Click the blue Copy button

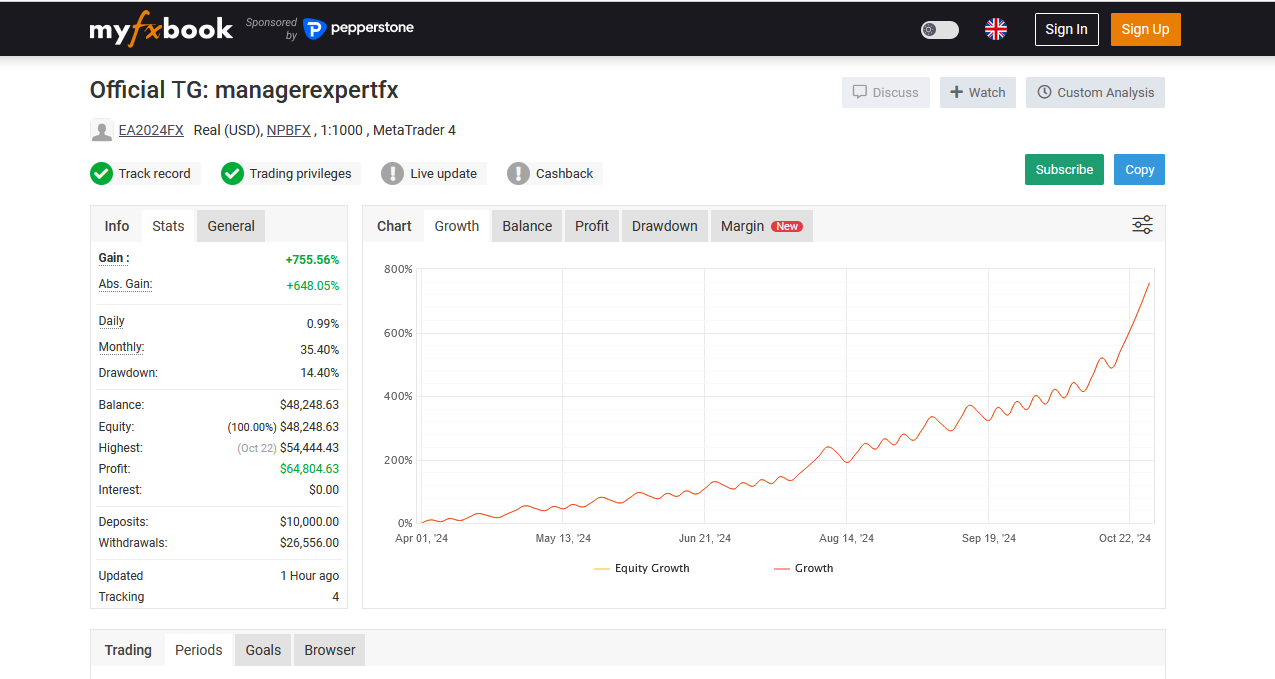pos(1139,169)
